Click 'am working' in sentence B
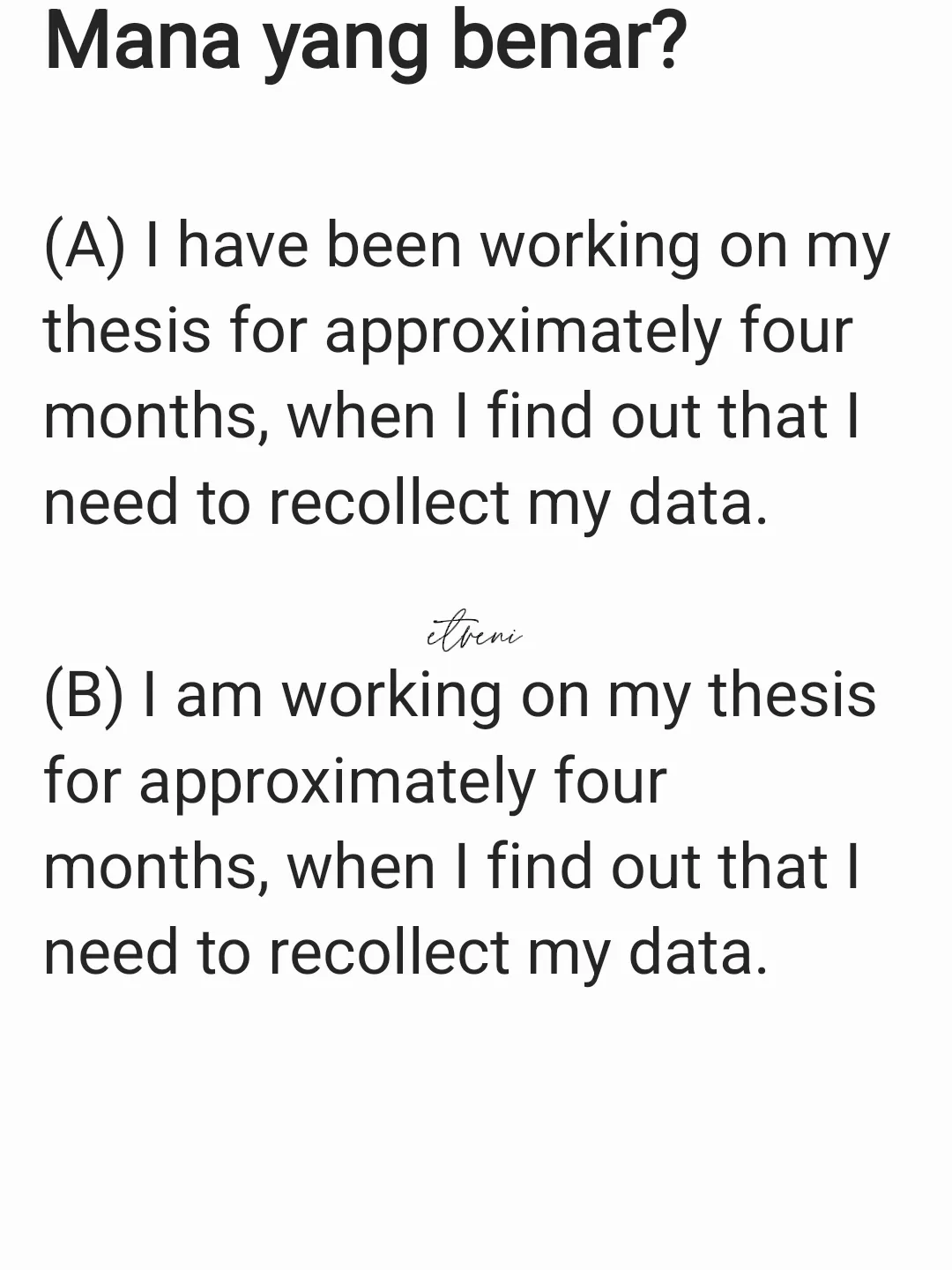This screenshot has width=952, height=1270. [338, 696]
